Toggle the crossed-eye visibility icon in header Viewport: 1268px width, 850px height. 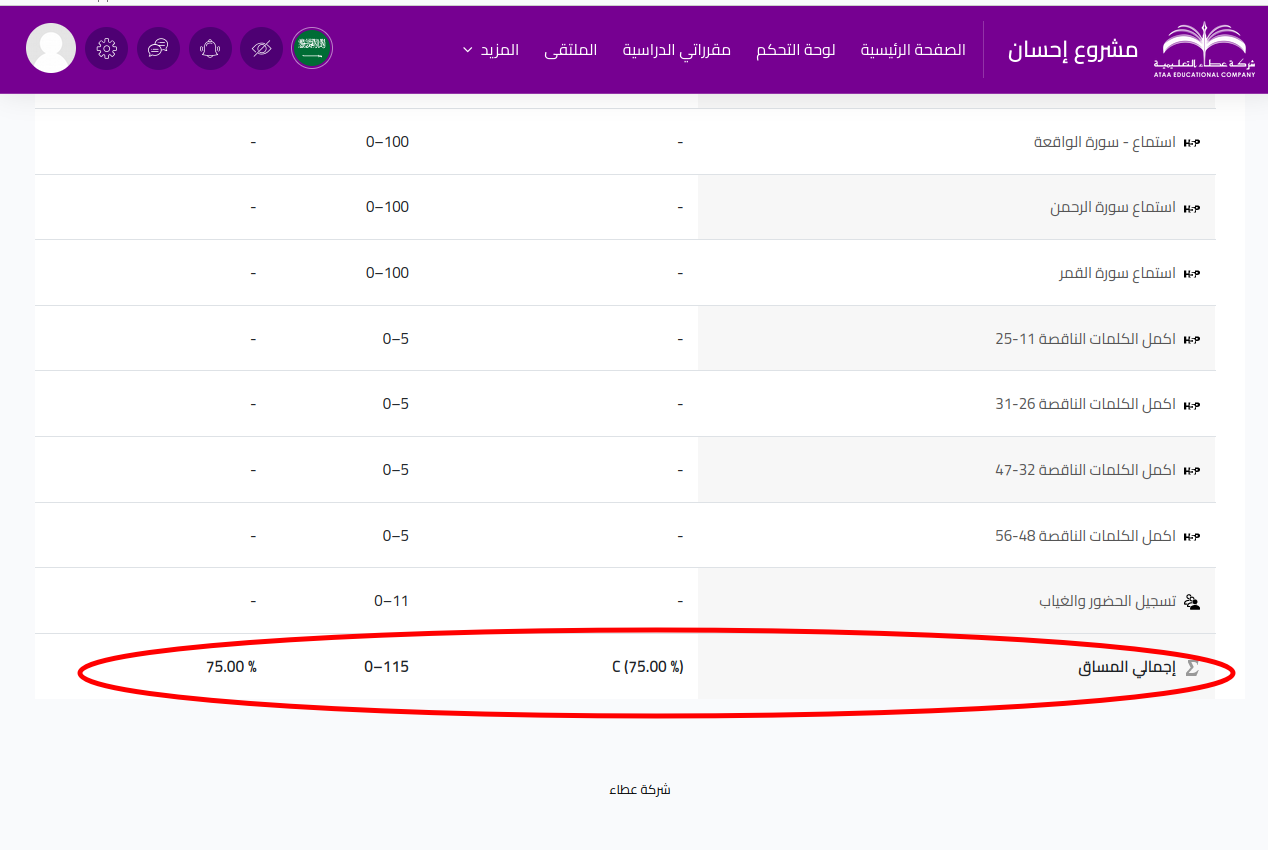click(x=261, y=48)
